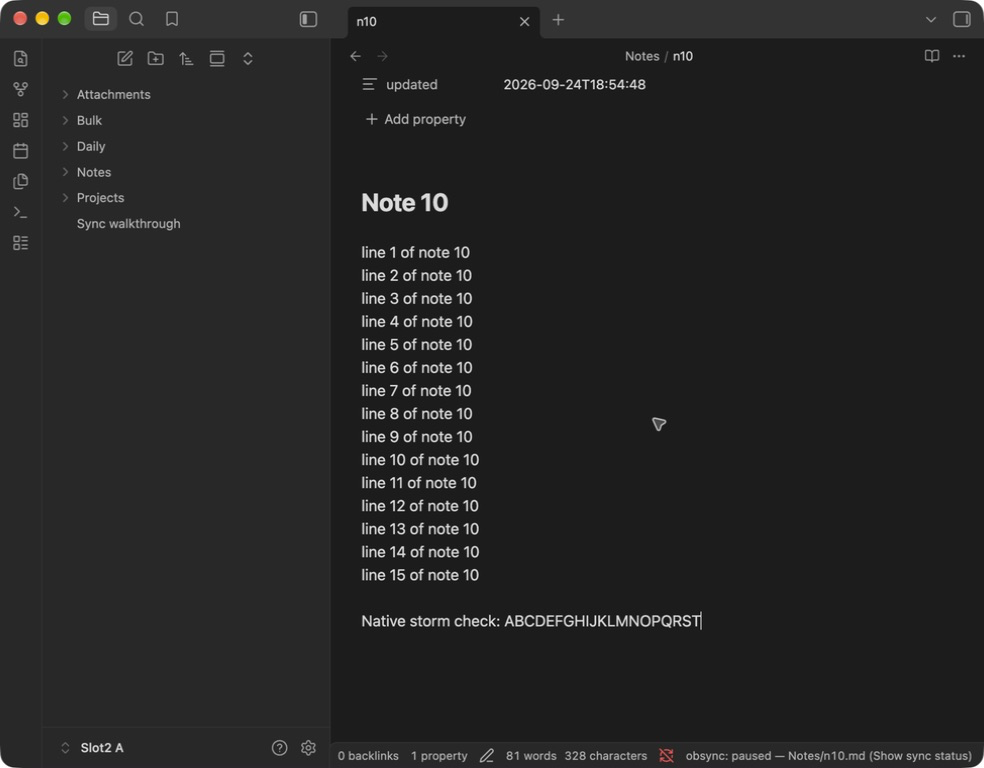Click the updated property name
The width and height of the screenshot is (984, 768).
pyautogui.click(x=412, y=85)
